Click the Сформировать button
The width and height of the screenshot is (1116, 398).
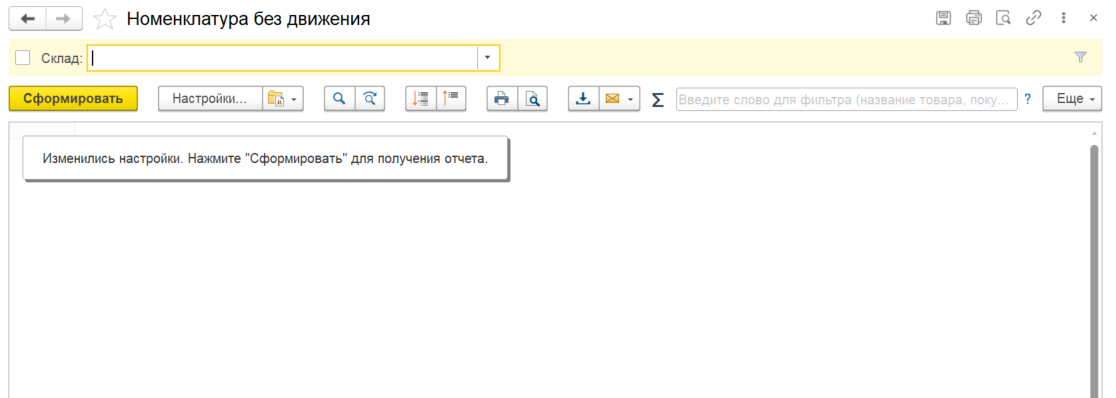point(73,99)
